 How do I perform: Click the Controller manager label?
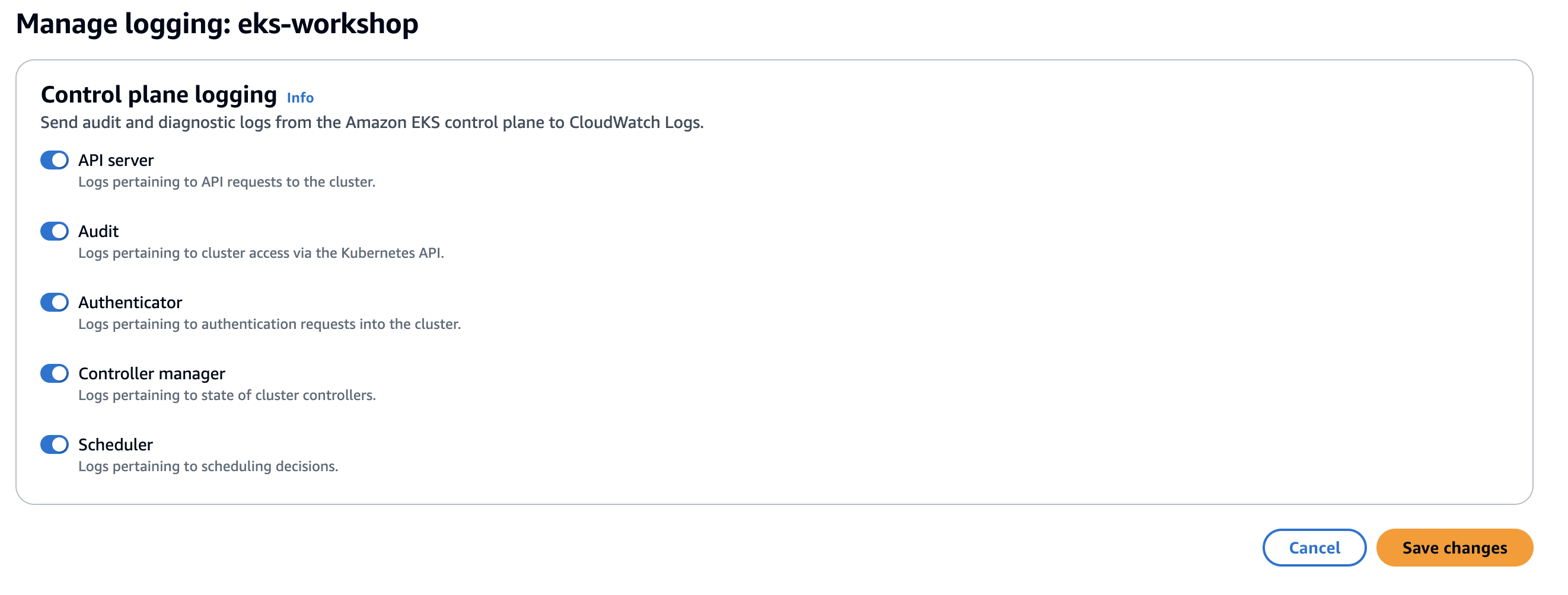point(152,373)
